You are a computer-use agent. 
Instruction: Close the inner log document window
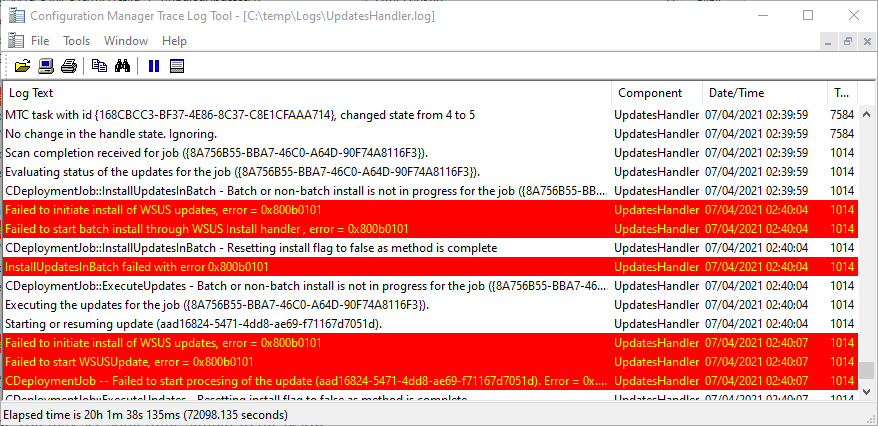click(x=867, y=41)
